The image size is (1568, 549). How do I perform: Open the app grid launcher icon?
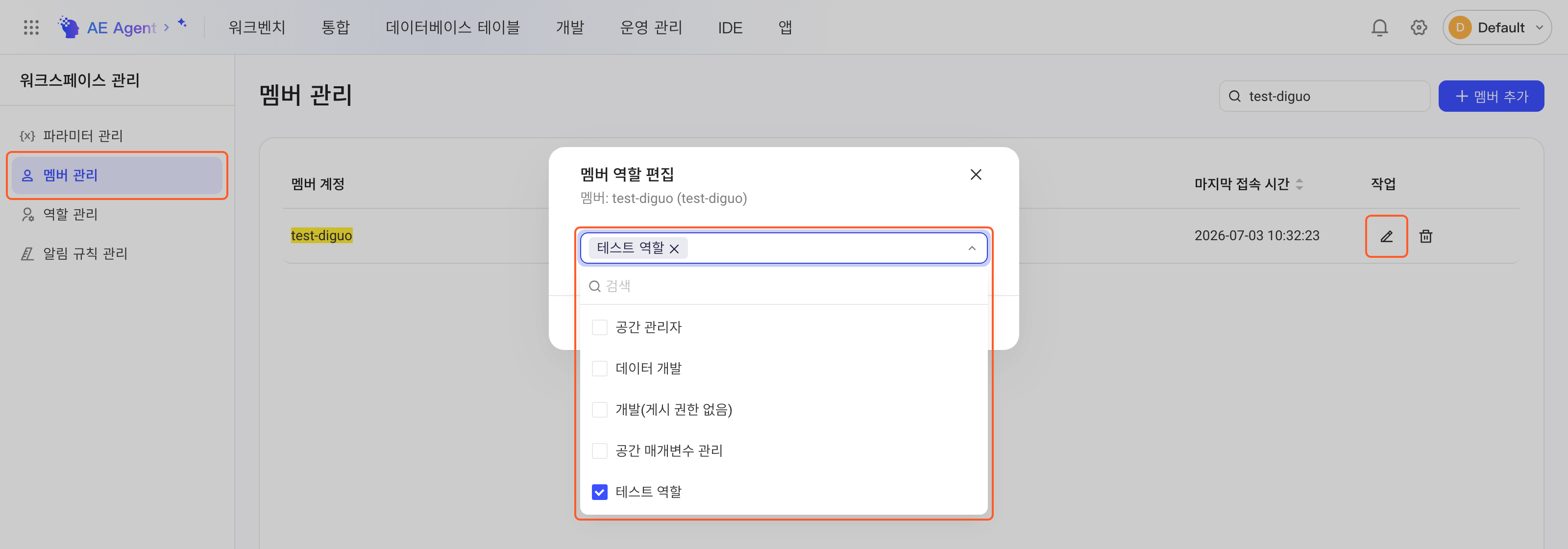click(x=31, y=27)
